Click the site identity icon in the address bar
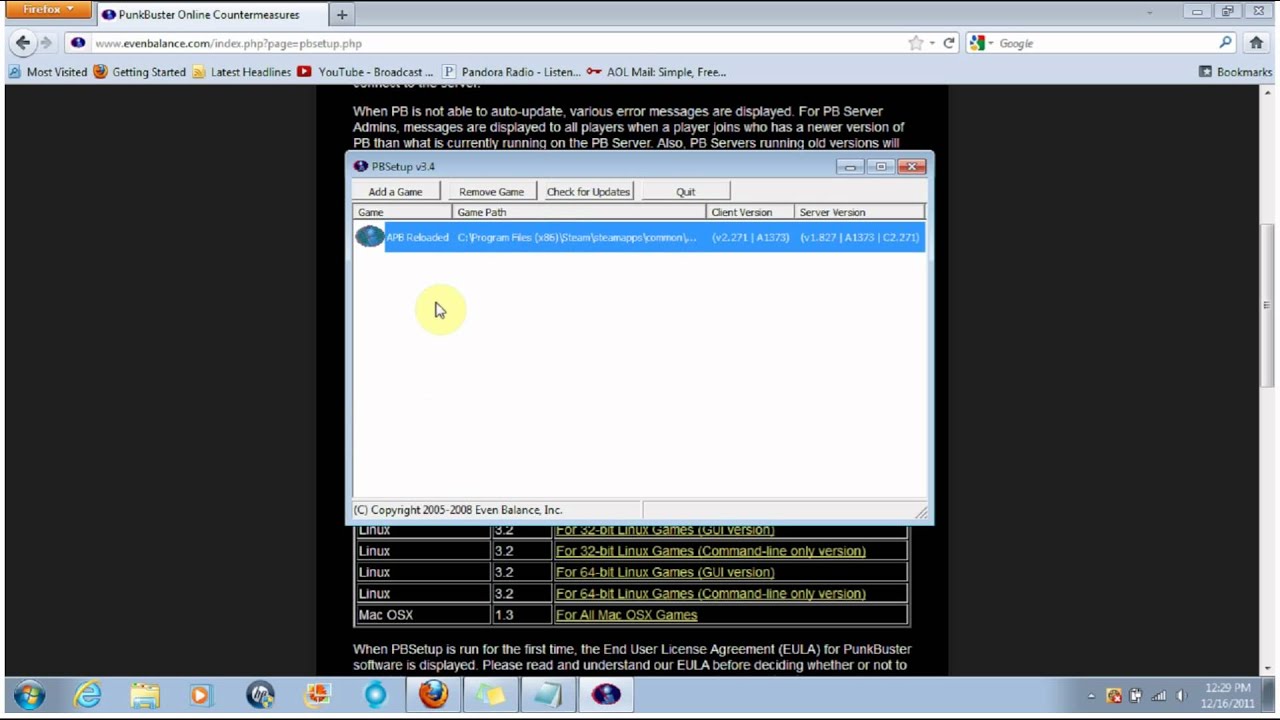Viewport: 1280px width, 720px height. [x=78, y=43]
